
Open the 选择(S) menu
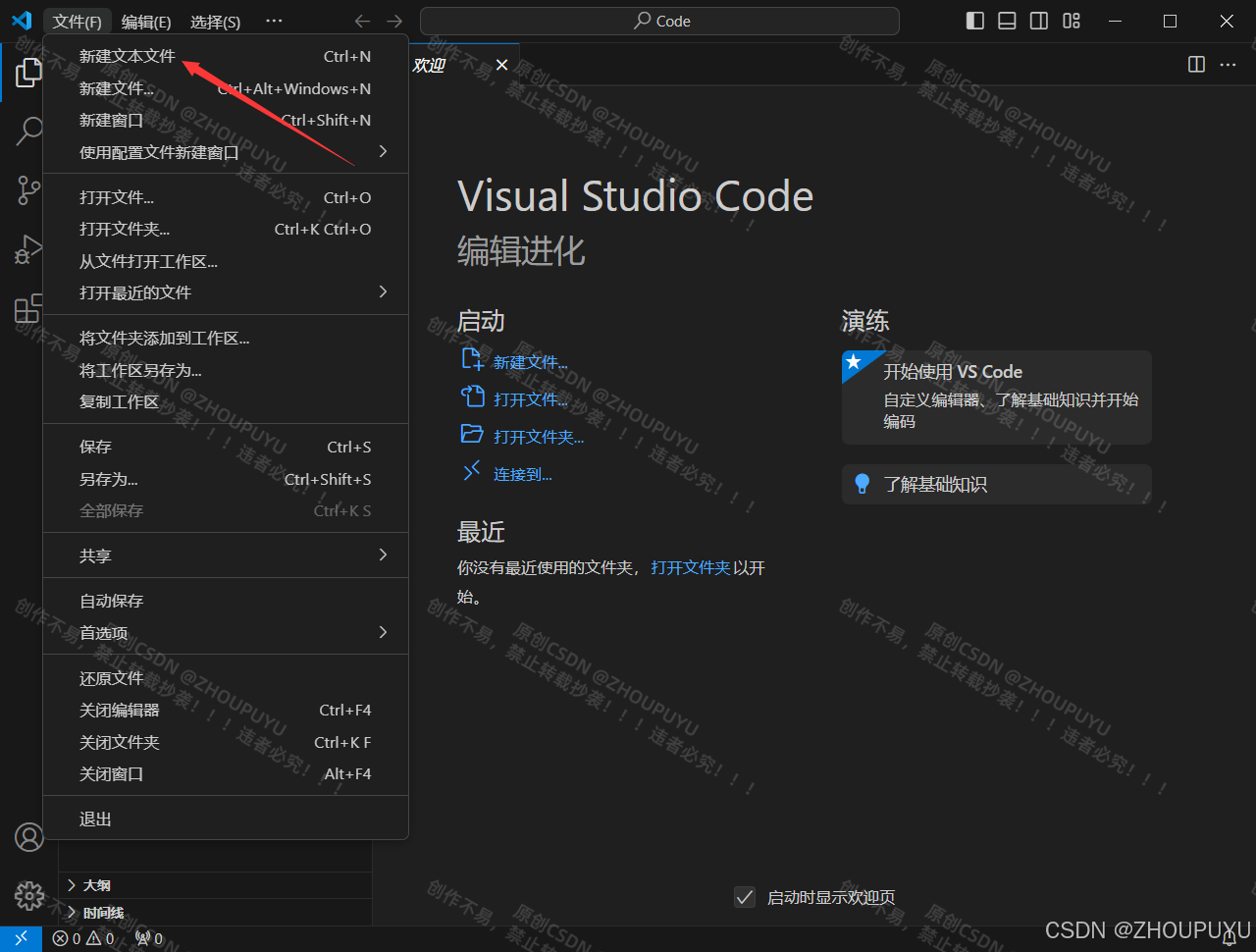(x=215, y=22)
